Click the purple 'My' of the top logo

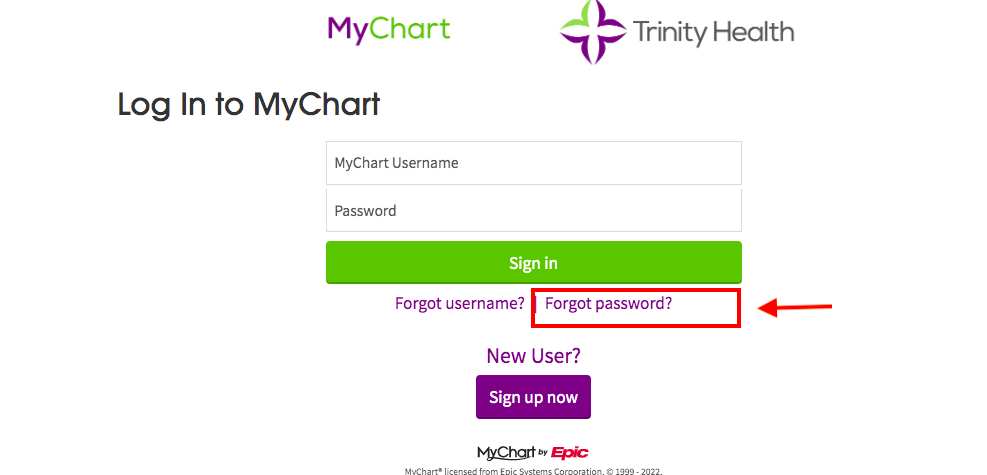pos(346,30)
